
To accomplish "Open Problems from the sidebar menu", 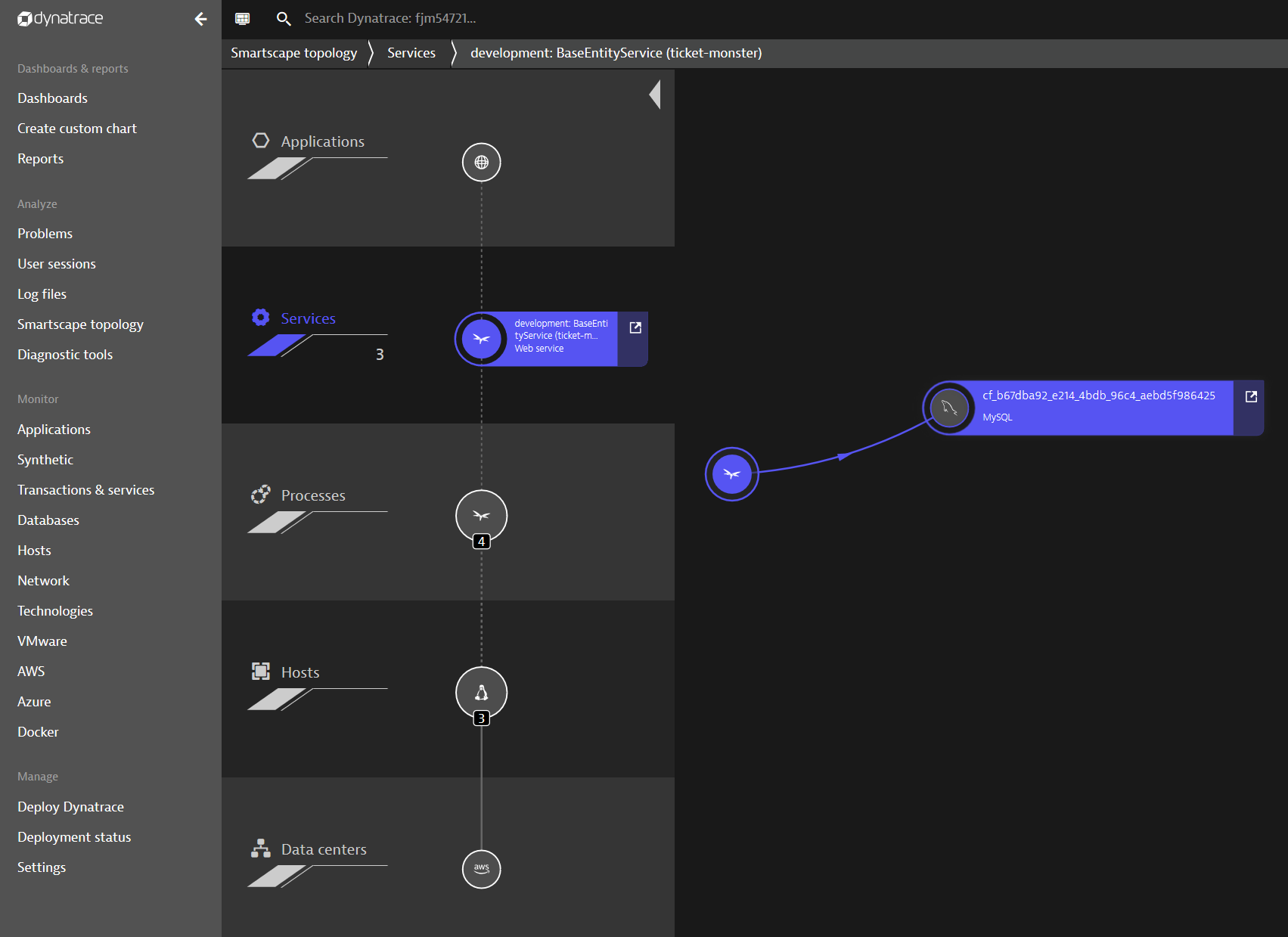I will click(45, 234).
